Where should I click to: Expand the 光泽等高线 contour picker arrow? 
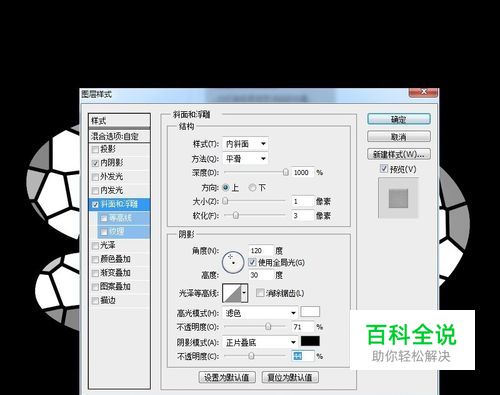244,293
